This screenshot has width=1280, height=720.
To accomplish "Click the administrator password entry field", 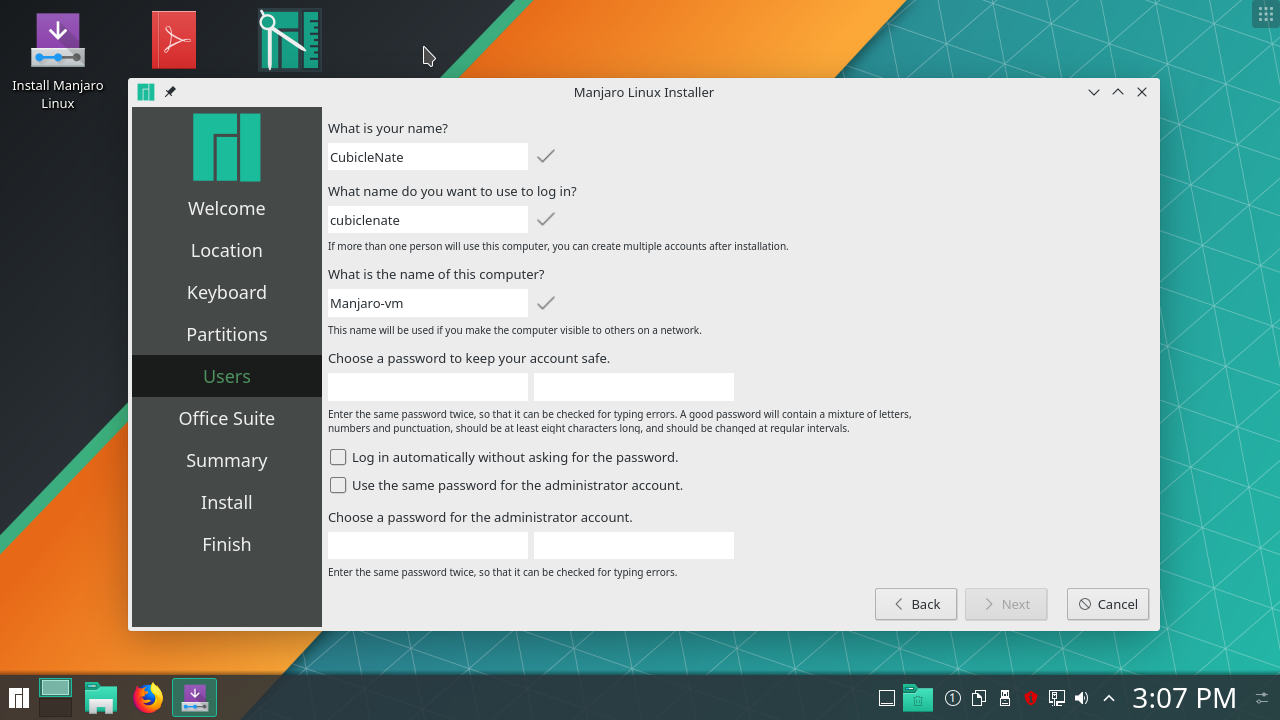I will (428, 545).
